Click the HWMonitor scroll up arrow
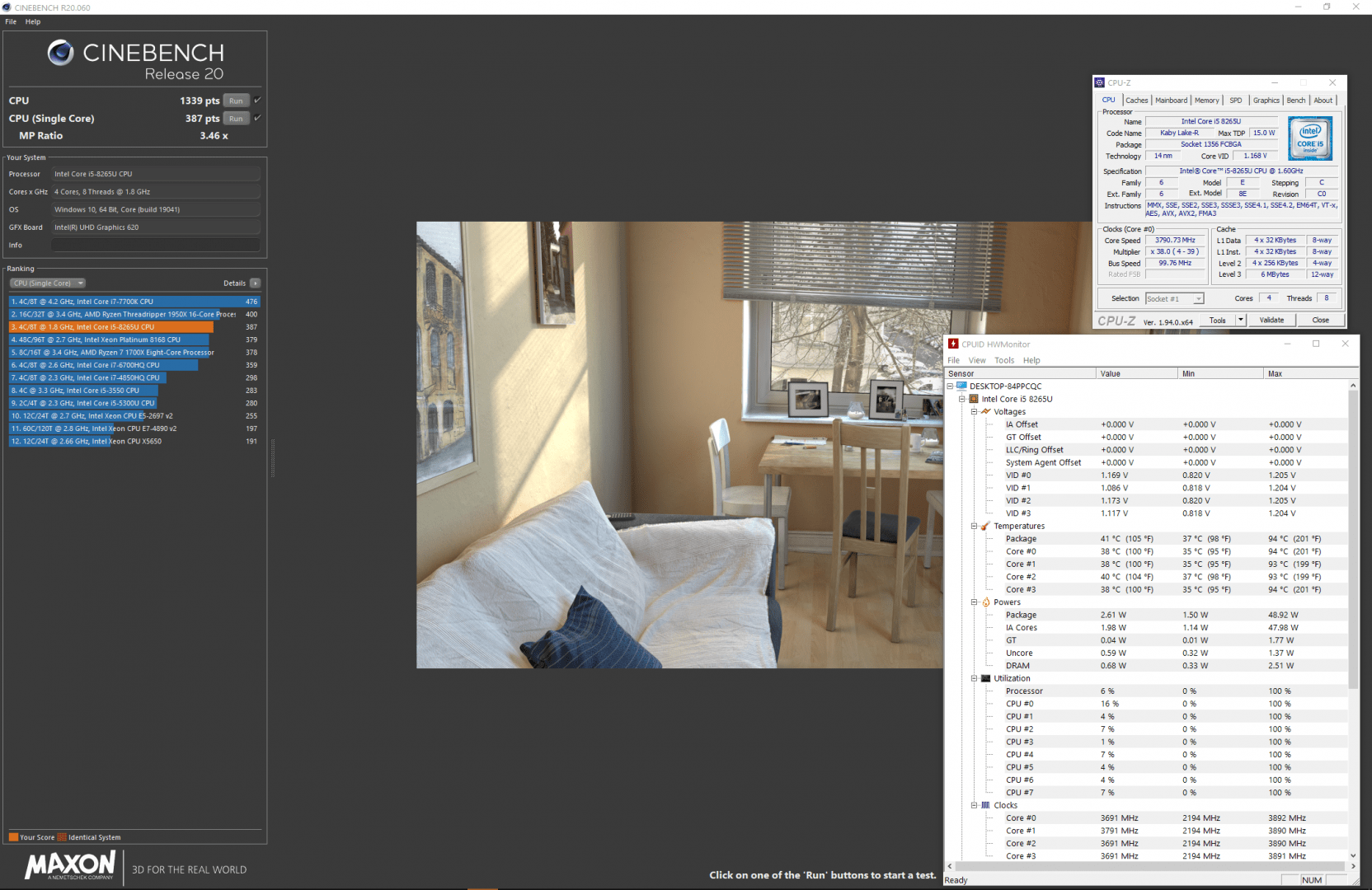The height and width of the screenshot is (890, 1372). (1353, 386)
